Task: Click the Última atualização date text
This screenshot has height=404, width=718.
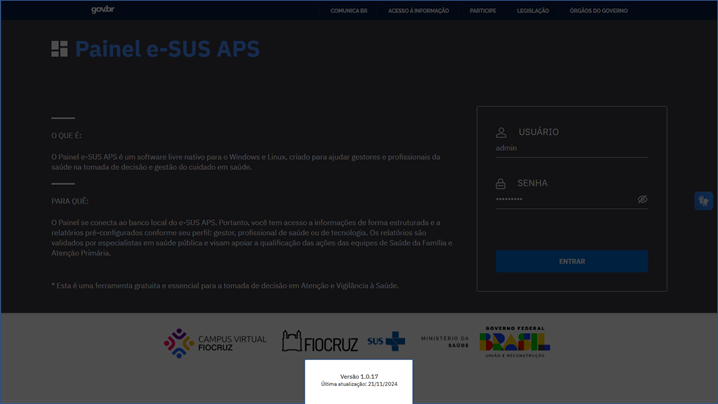Action: [359, 384]
